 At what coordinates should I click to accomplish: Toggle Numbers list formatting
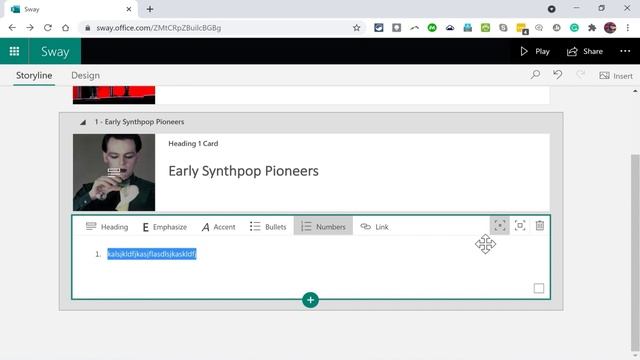(323, 227)
